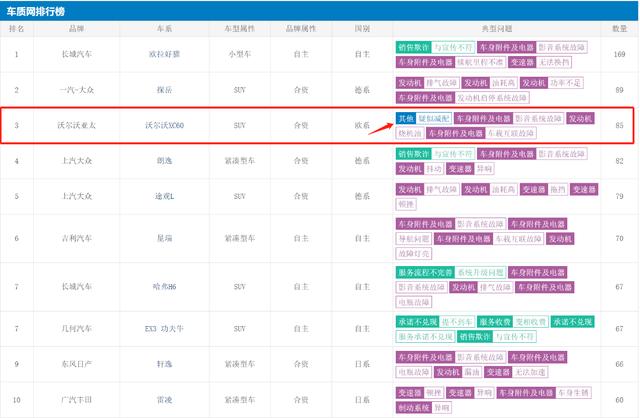640x418 pixels.
Task: Click the 典型问题 column header
Action: coord(497,29)
